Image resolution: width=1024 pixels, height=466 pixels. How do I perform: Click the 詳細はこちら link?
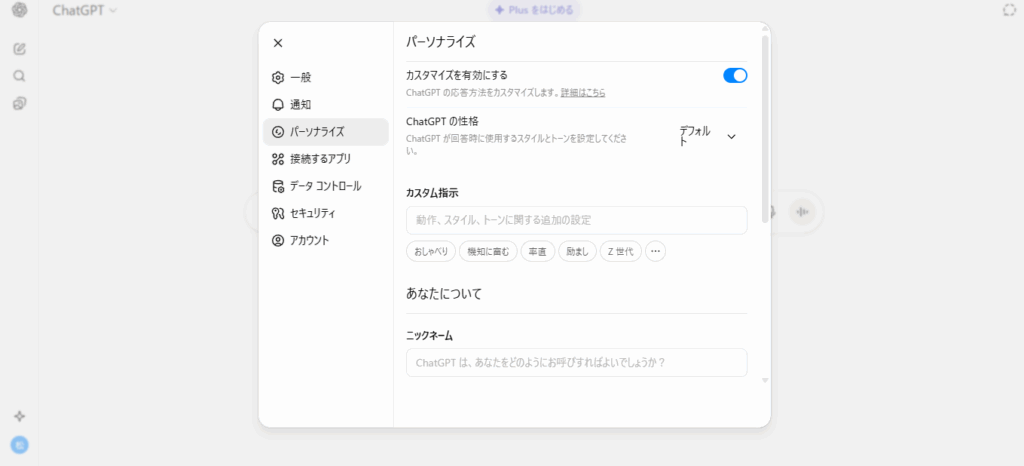pos(582,92)
